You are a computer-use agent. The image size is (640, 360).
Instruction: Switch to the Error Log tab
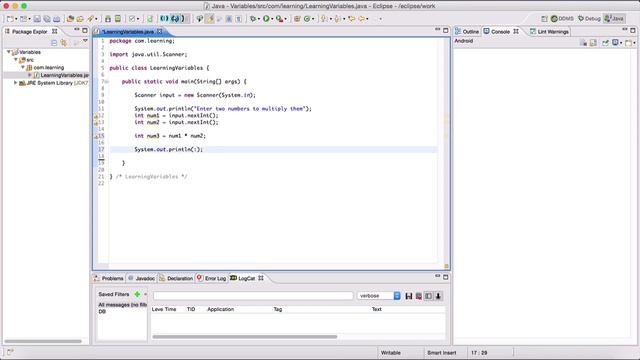coord(211,278)
